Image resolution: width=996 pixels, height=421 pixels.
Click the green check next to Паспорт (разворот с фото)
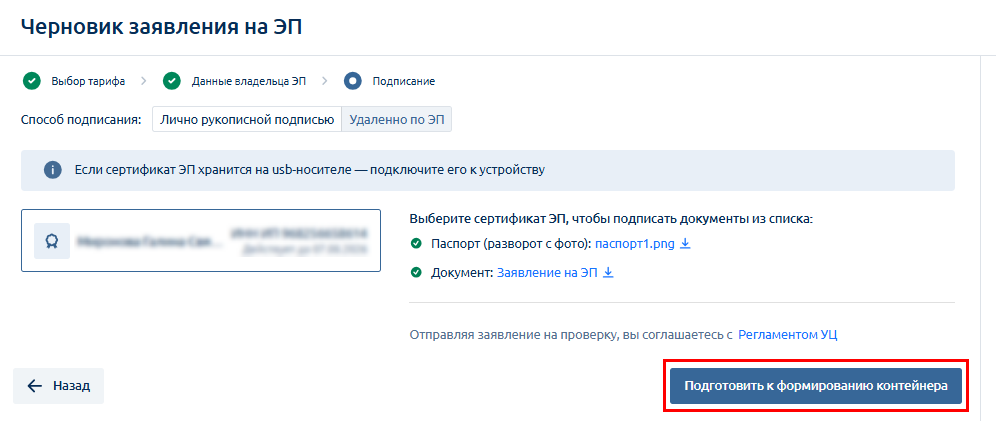point(416,244)
